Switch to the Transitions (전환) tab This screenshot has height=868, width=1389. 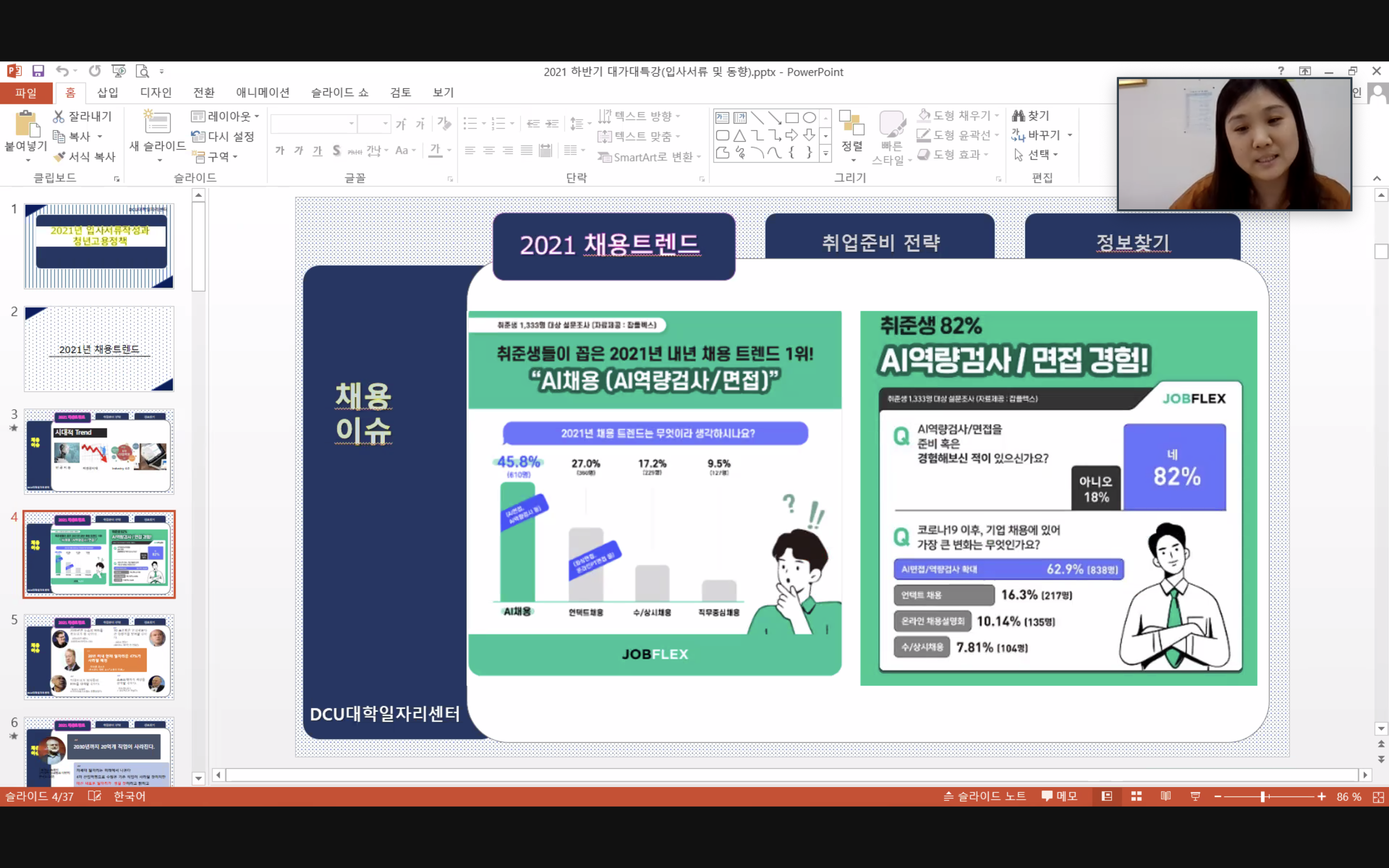click(x=204, y=93)
